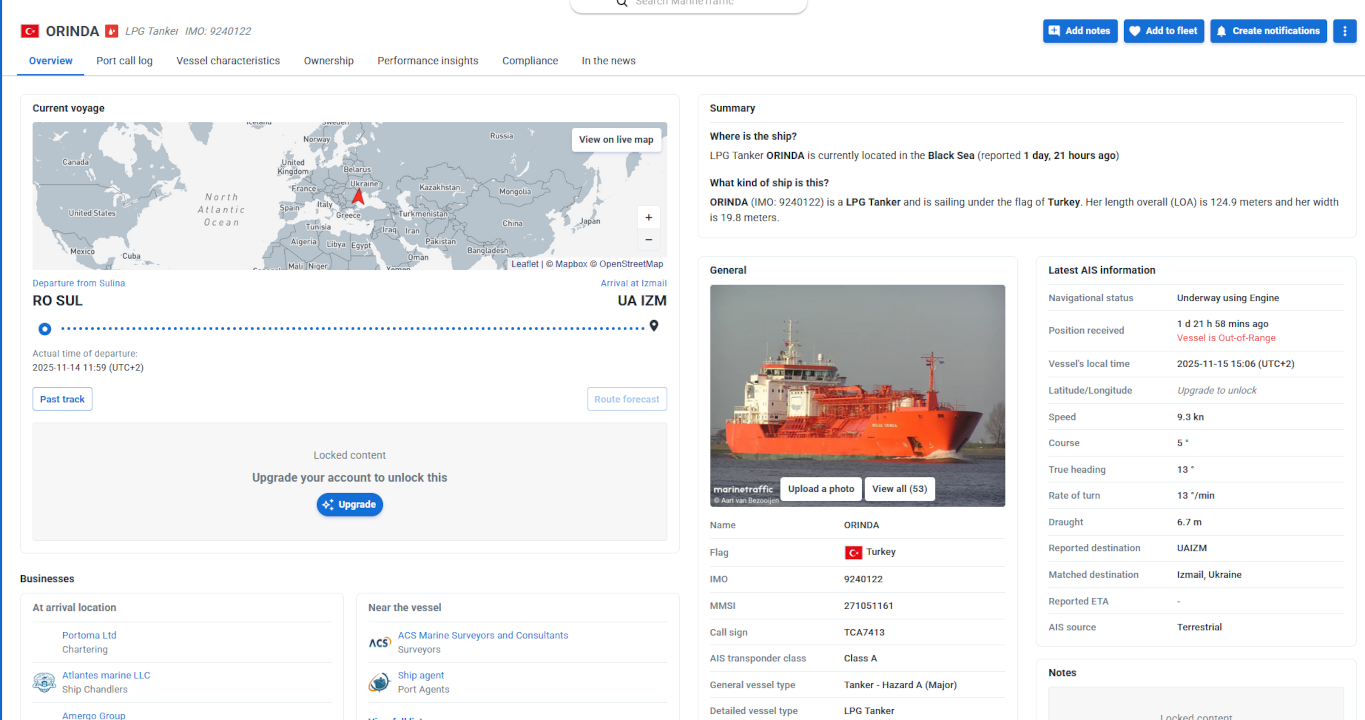Click local time 2025-11-15 15:06 (UTC+2)
1365x720 pixels.
pos(1236,364)
